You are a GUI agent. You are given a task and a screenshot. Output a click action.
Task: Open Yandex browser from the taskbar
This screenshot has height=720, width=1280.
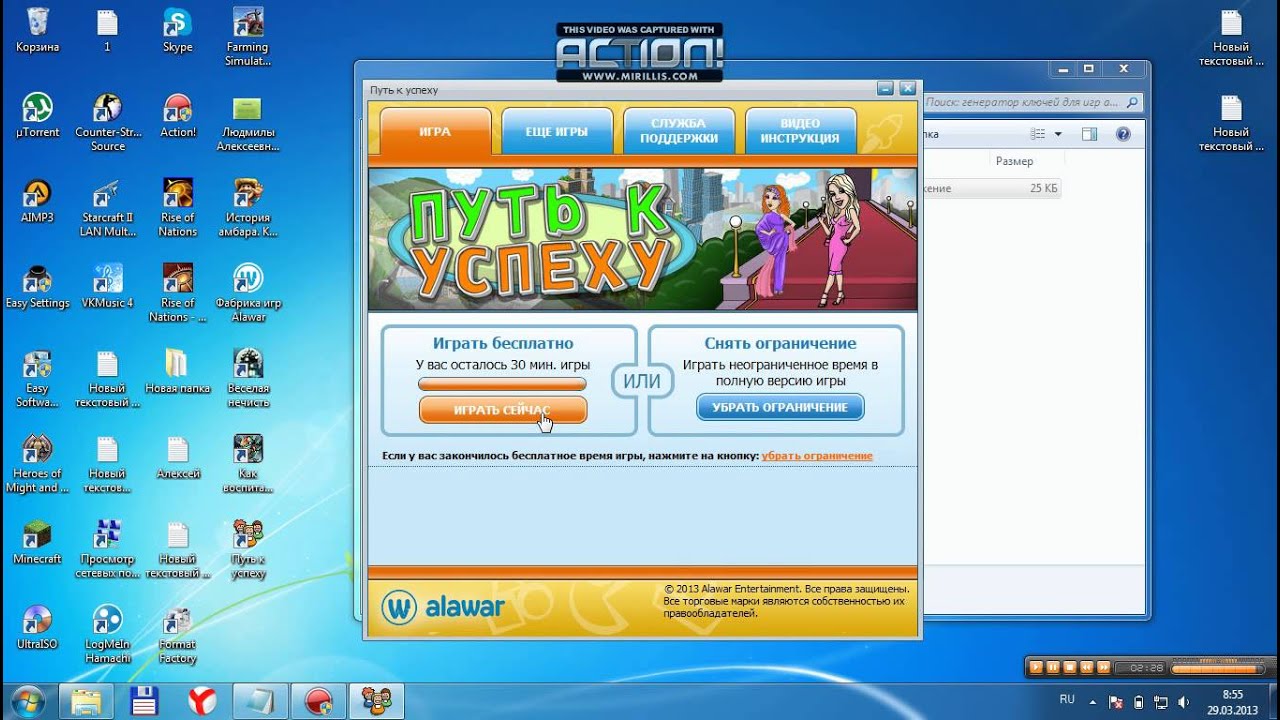pos(202,700)
